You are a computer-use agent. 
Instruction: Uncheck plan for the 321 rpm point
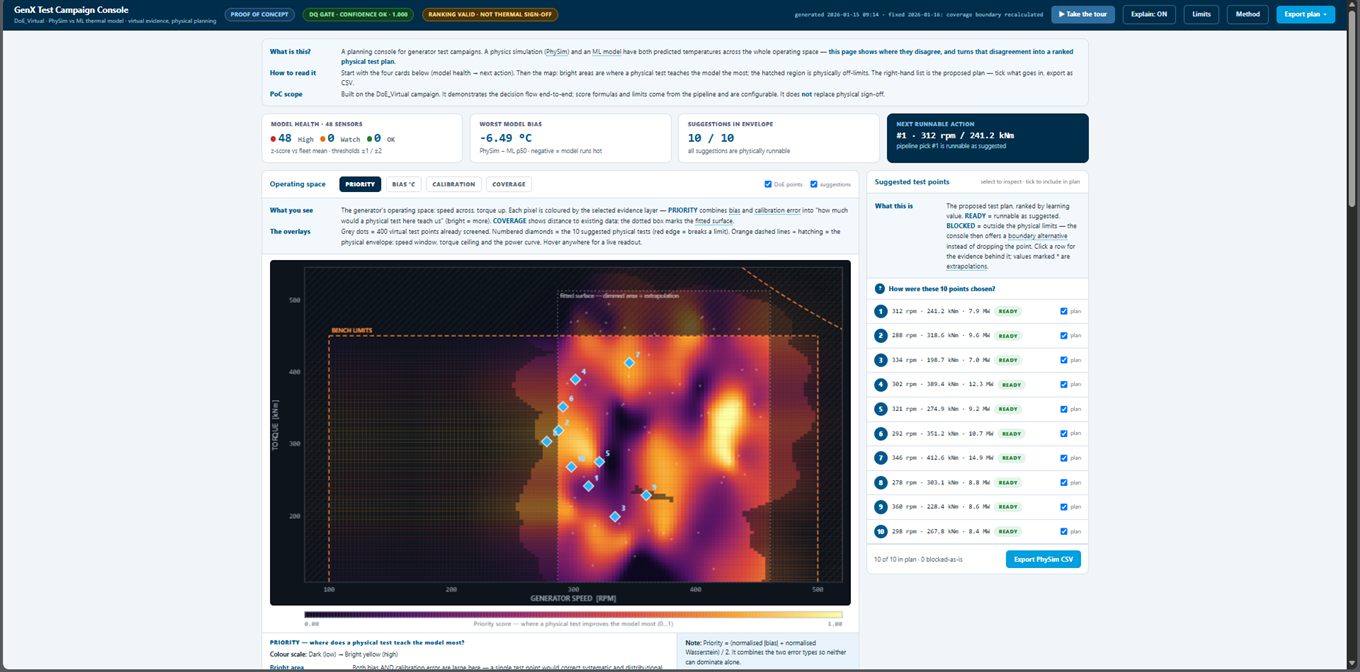pyautogui.click(x=1063, y=409)
